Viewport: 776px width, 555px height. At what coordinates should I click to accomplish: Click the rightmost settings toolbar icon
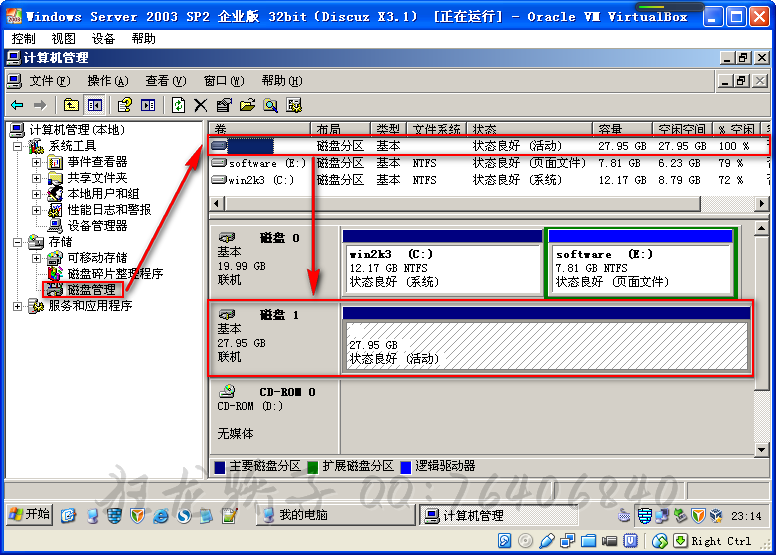tap(294, 105)
